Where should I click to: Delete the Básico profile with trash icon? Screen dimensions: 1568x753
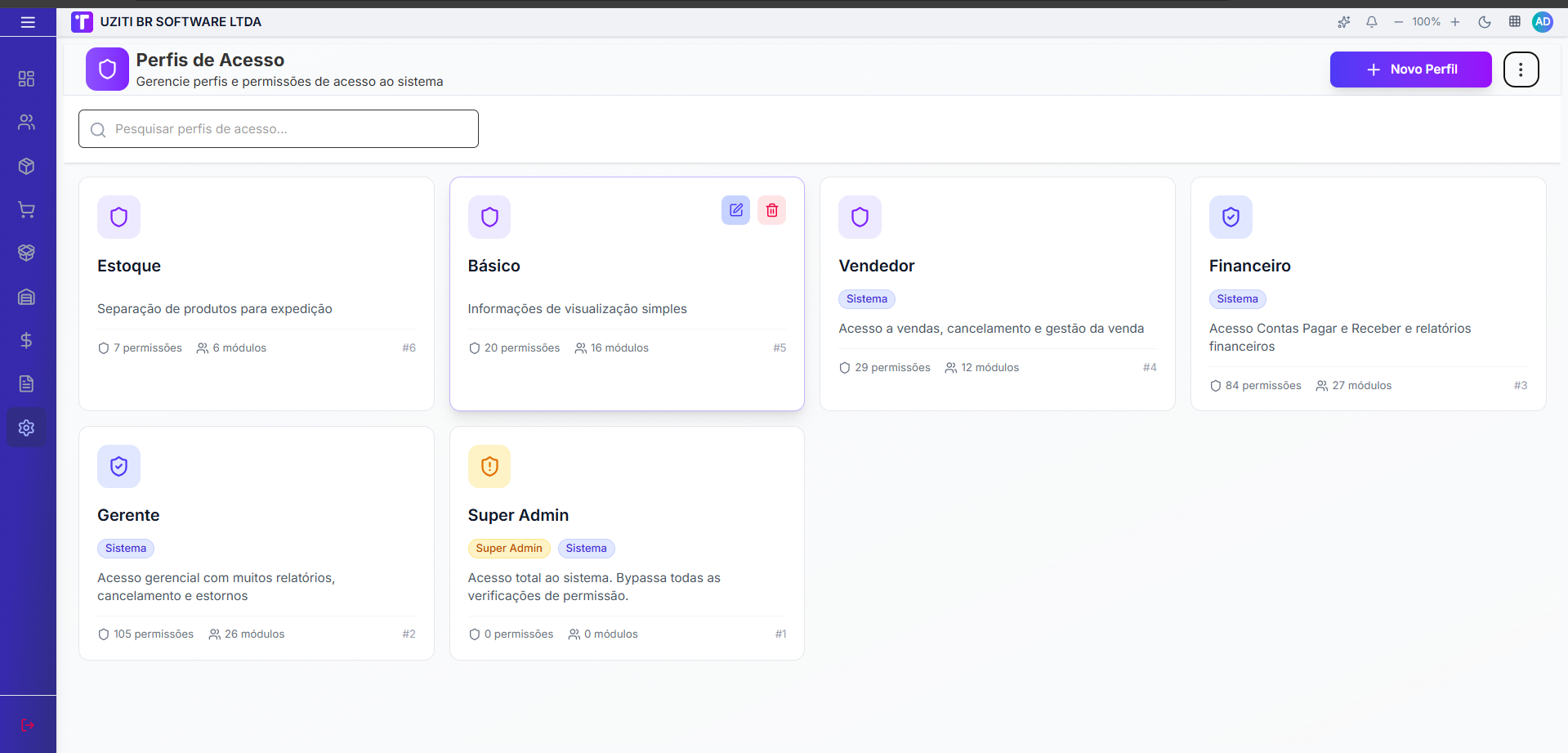(x=772, y=210)
